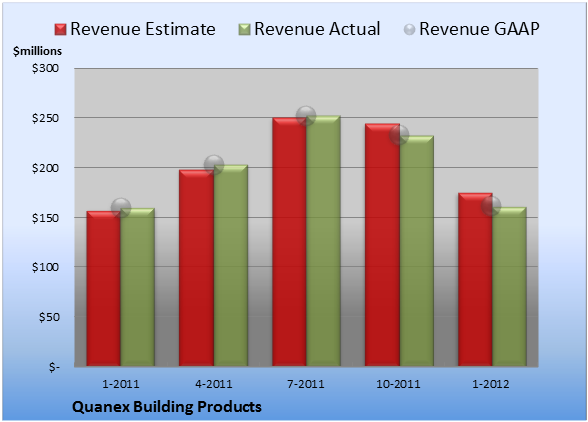The width and height of the screenshot is (588, 422).
Task: Click the '7-2011' quarter label
Action: point(306,384)
